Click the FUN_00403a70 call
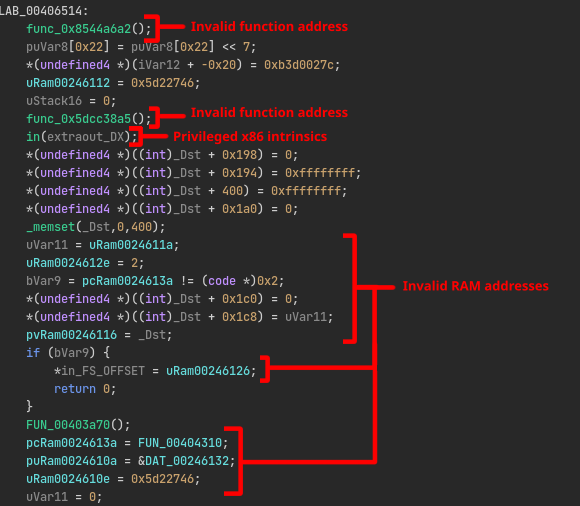This screenshot has height=506, width=580. 78,425
